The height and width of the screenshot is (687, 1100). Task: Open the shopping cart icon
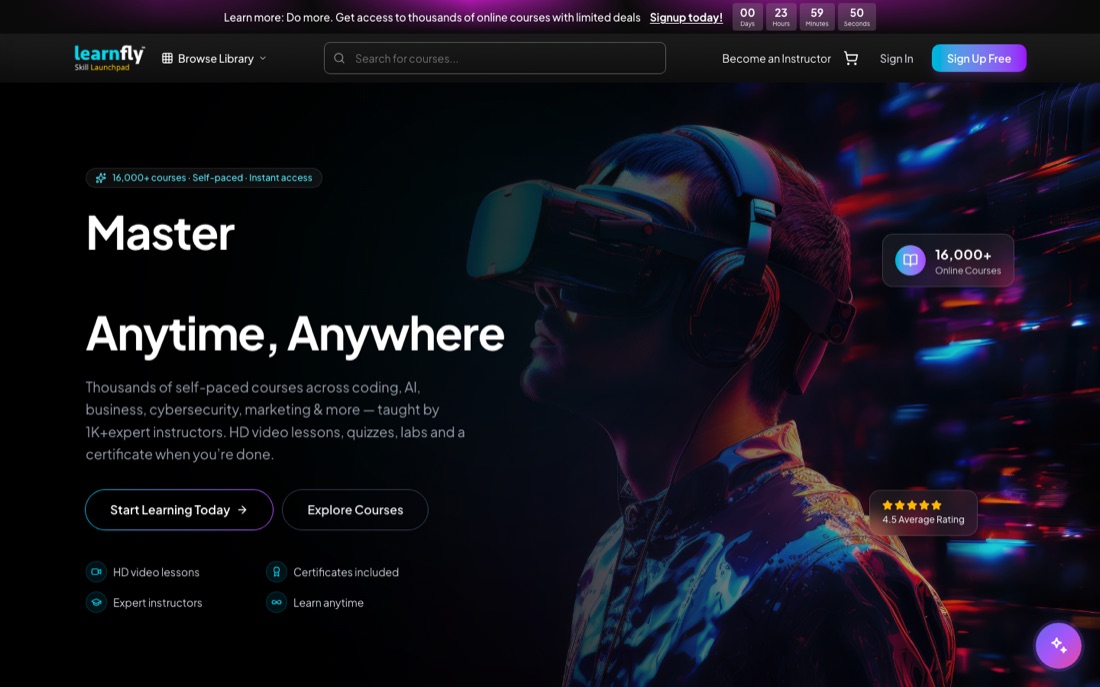point(851,58)
